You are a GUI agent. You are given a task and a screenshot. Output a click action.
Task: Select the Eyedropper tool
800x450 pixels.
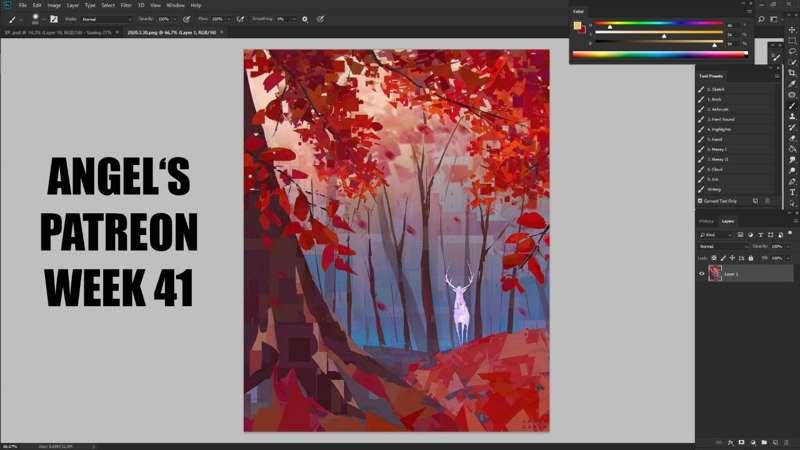(x=792, y=84)
